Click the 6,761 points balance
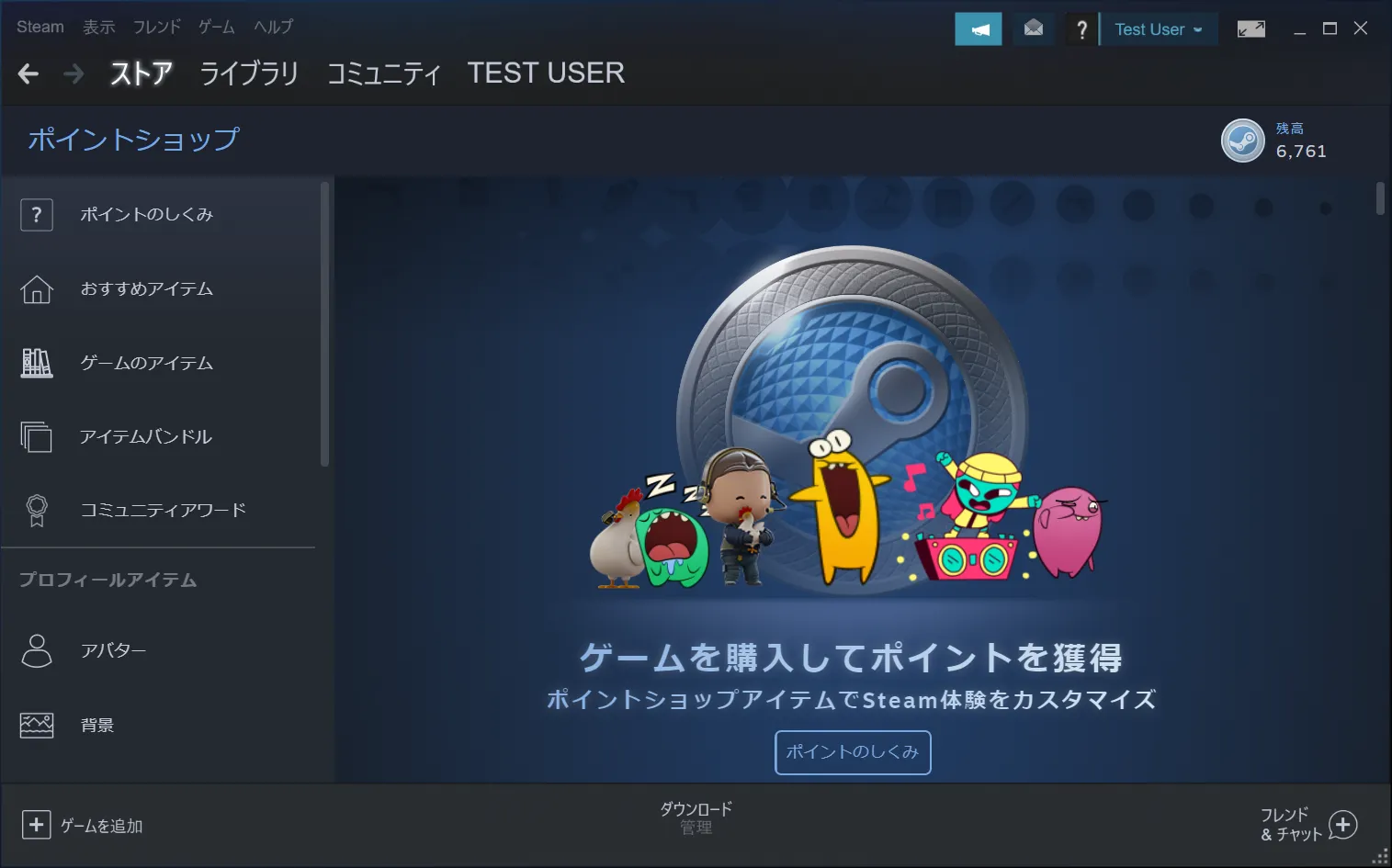The height and width of the screenshot is (868, 1392). pyautogui.click(x=1301, y=152)
